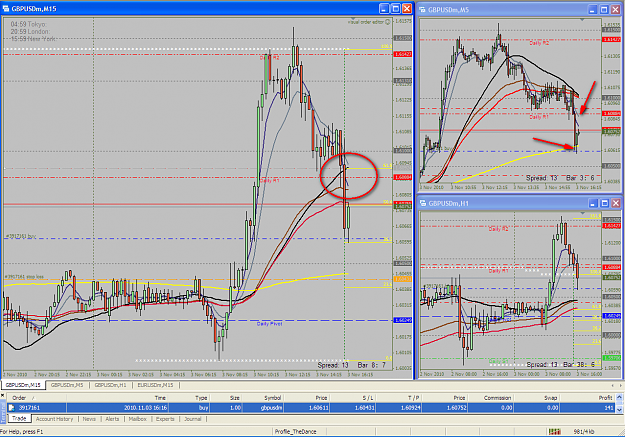625x437 pixels.
Task: Maximize the GBPUSDm,H1 chart window
Action: tap(604, 203)
